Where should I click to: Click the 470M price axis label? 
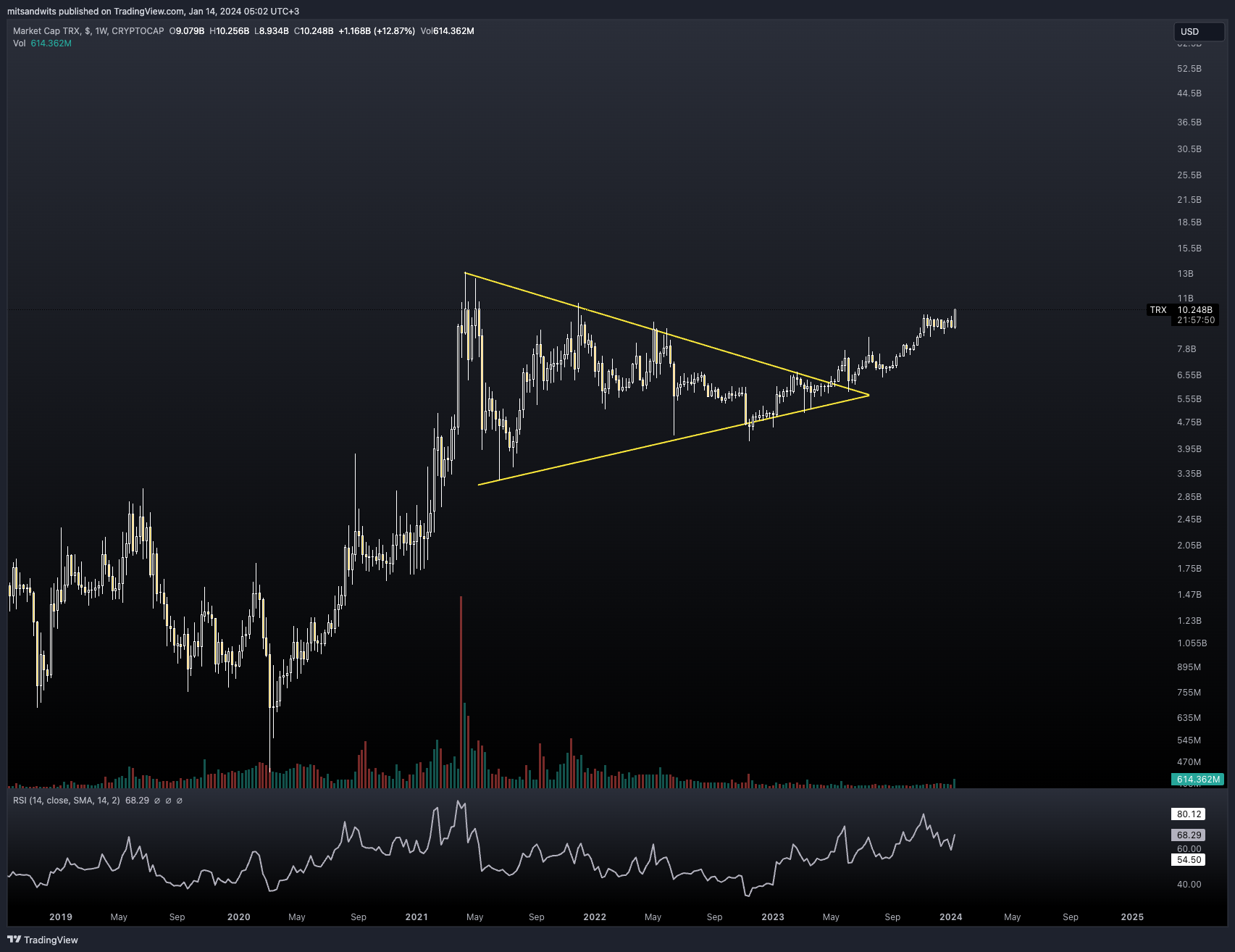coord(1189,762)
